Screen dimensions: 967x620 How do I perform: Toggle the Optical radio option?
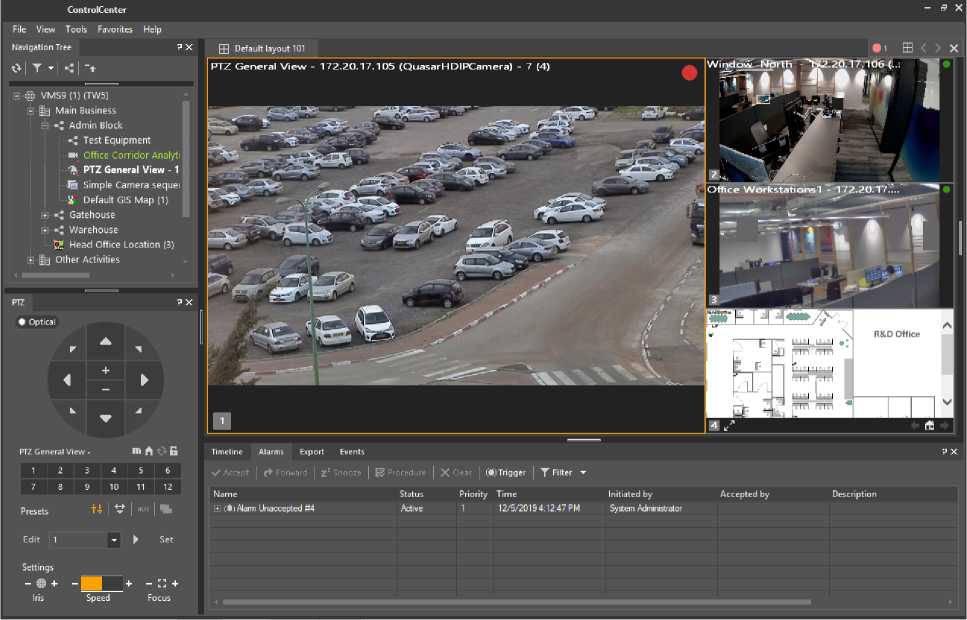[x=23, y=322]
